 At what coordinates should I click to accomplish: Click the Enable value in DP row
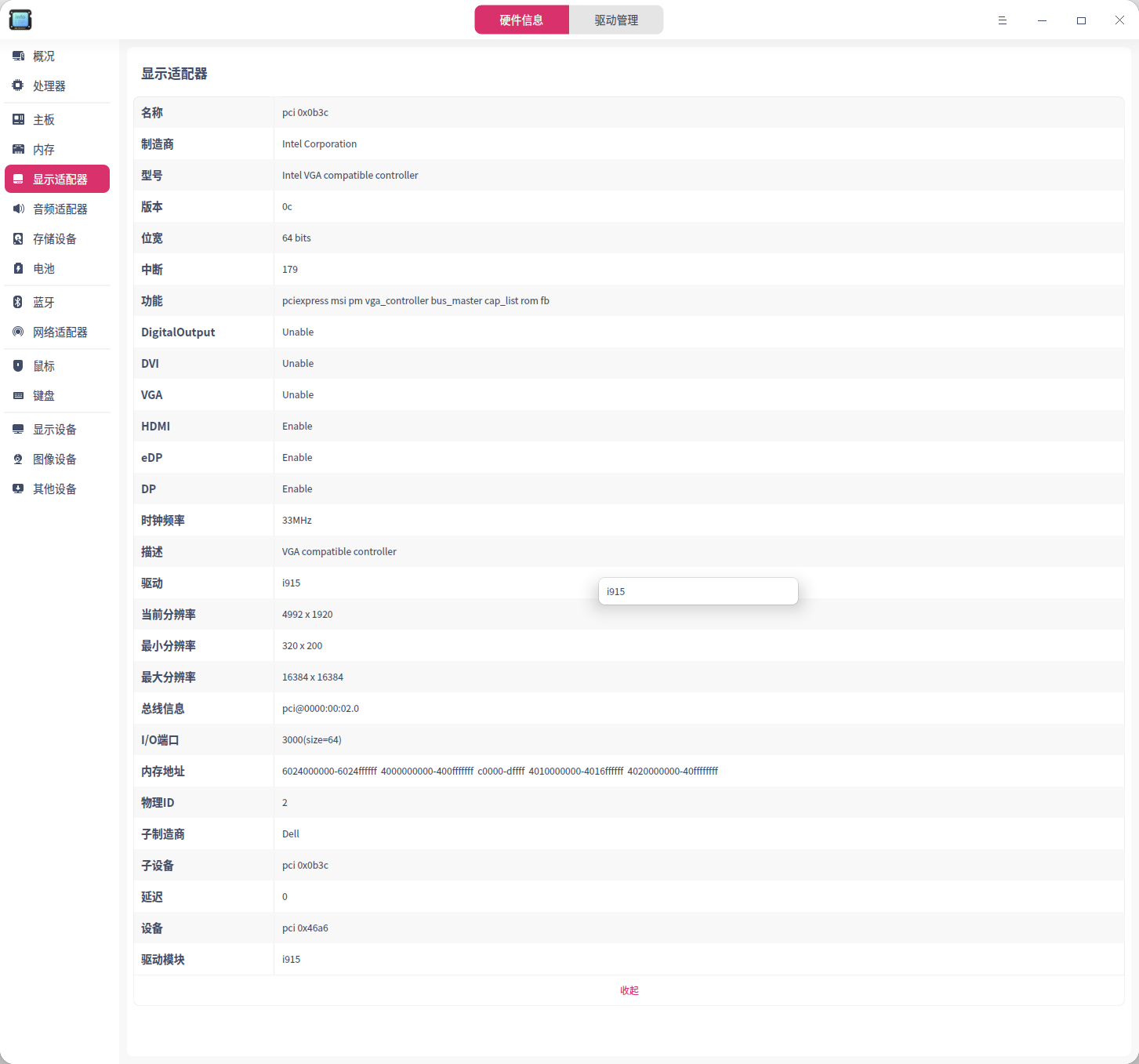tap(297, 488)
